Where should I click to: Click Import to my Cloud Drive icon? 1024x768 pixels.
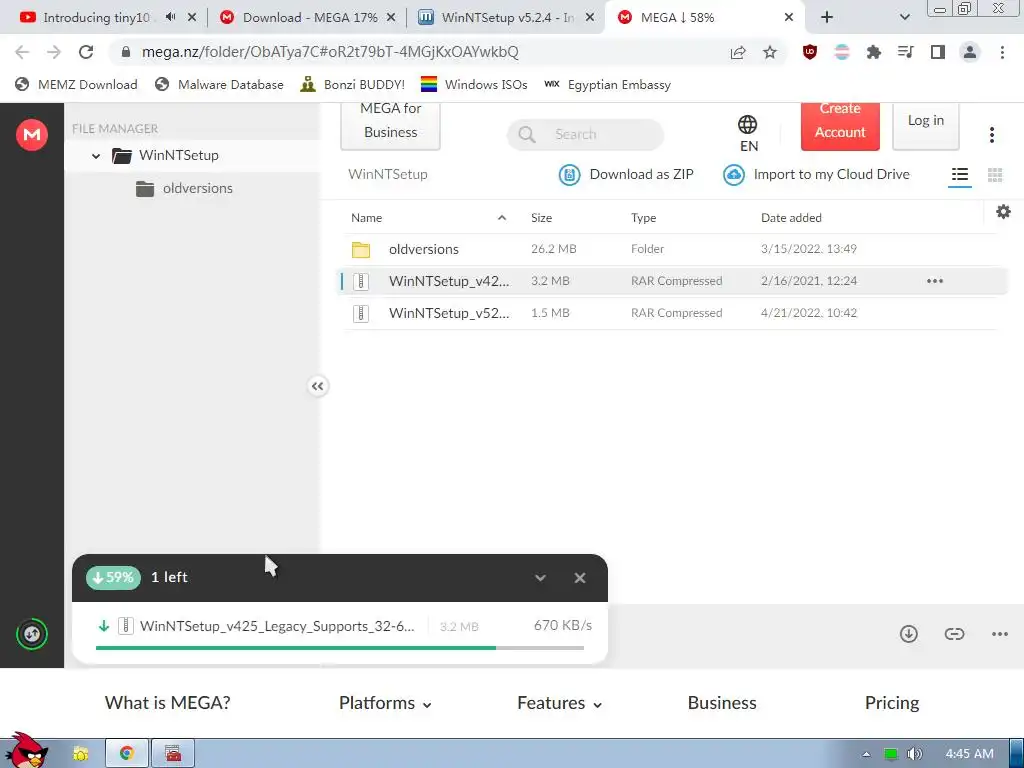click(x=733, y=174)
